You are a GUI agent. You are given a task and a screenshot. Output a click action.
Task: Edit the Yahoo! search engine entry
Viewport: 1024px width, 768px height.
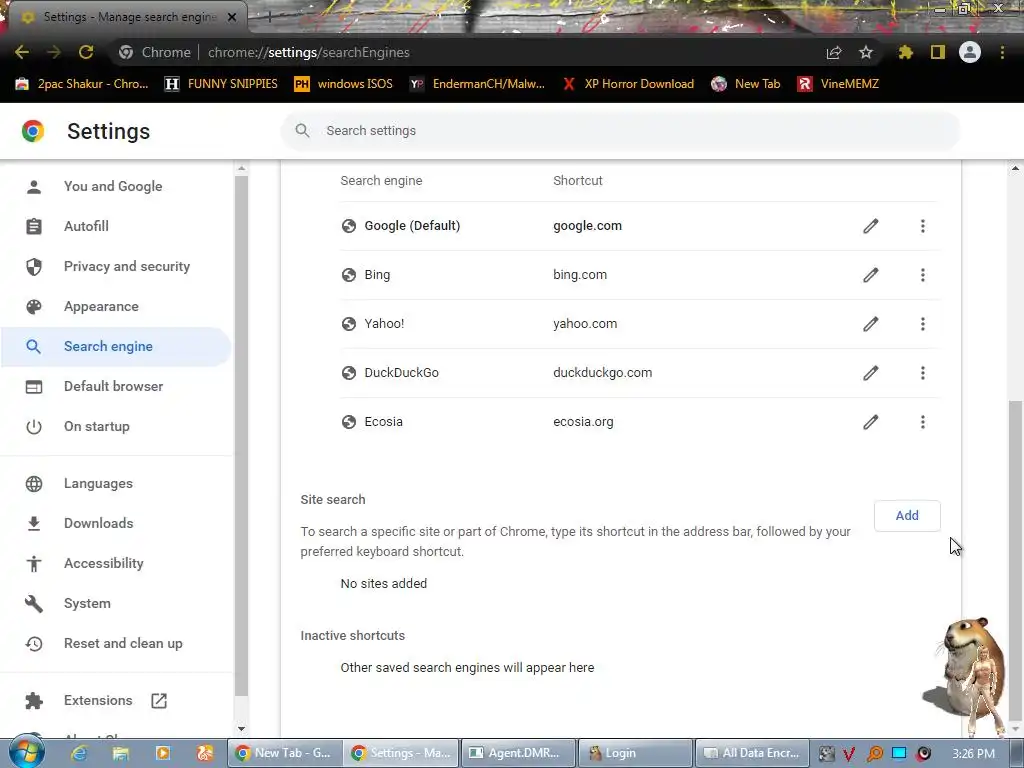click(x=871, y=324)
